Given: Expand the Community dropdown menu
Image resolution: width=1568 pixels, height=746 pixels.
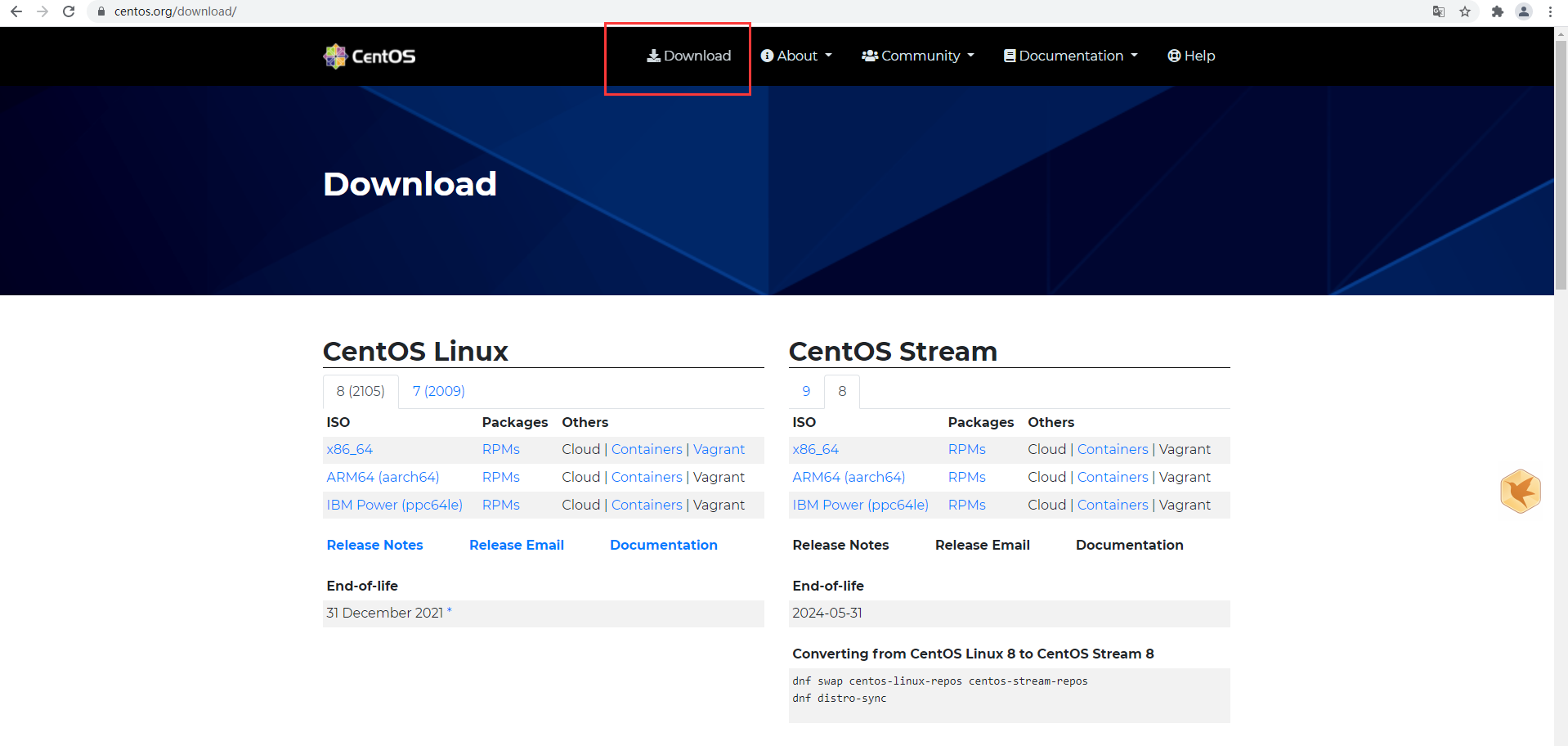Looking at the screenshot, I should (918, 56).
